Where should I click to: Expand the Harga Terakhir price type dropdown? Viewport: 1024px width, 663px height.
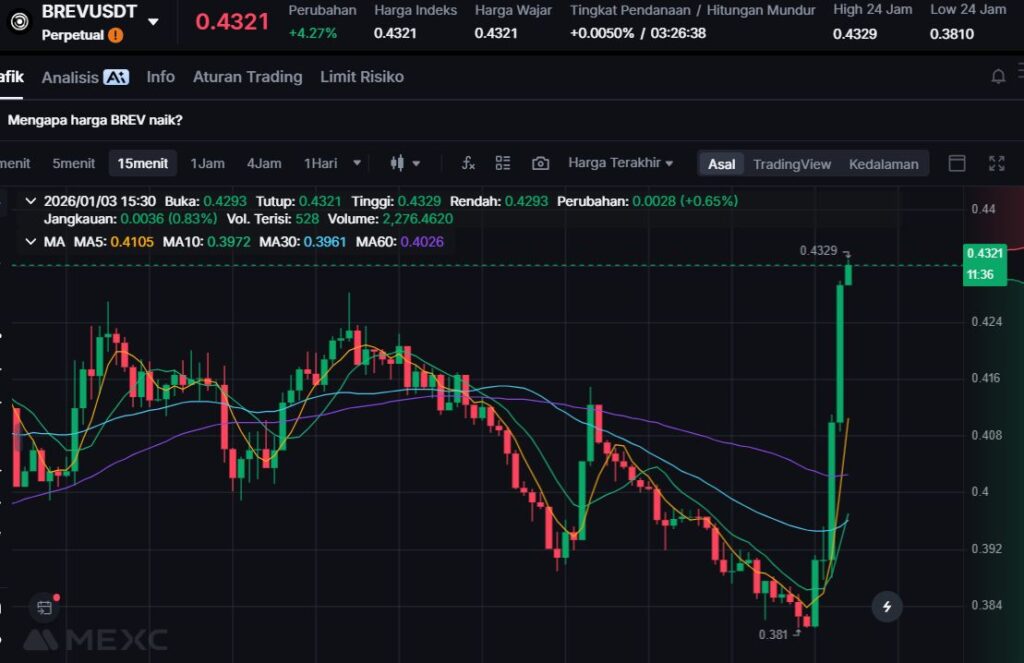click(620, 163)
